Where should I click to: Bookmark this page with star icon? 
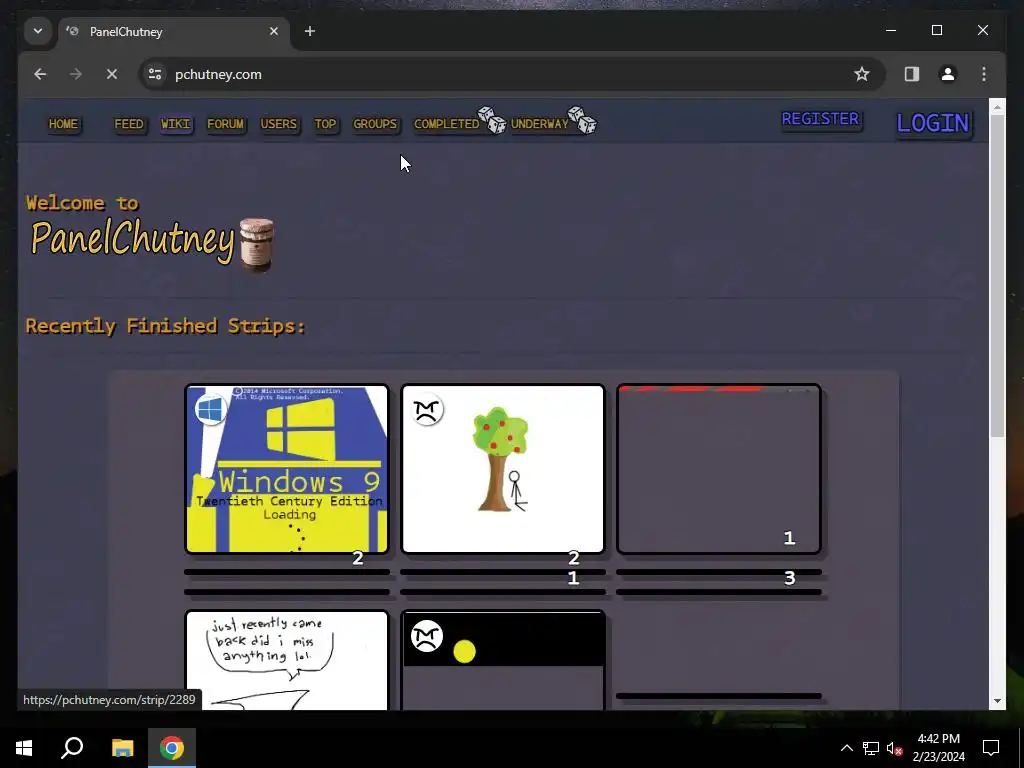[x=861, y=74]
